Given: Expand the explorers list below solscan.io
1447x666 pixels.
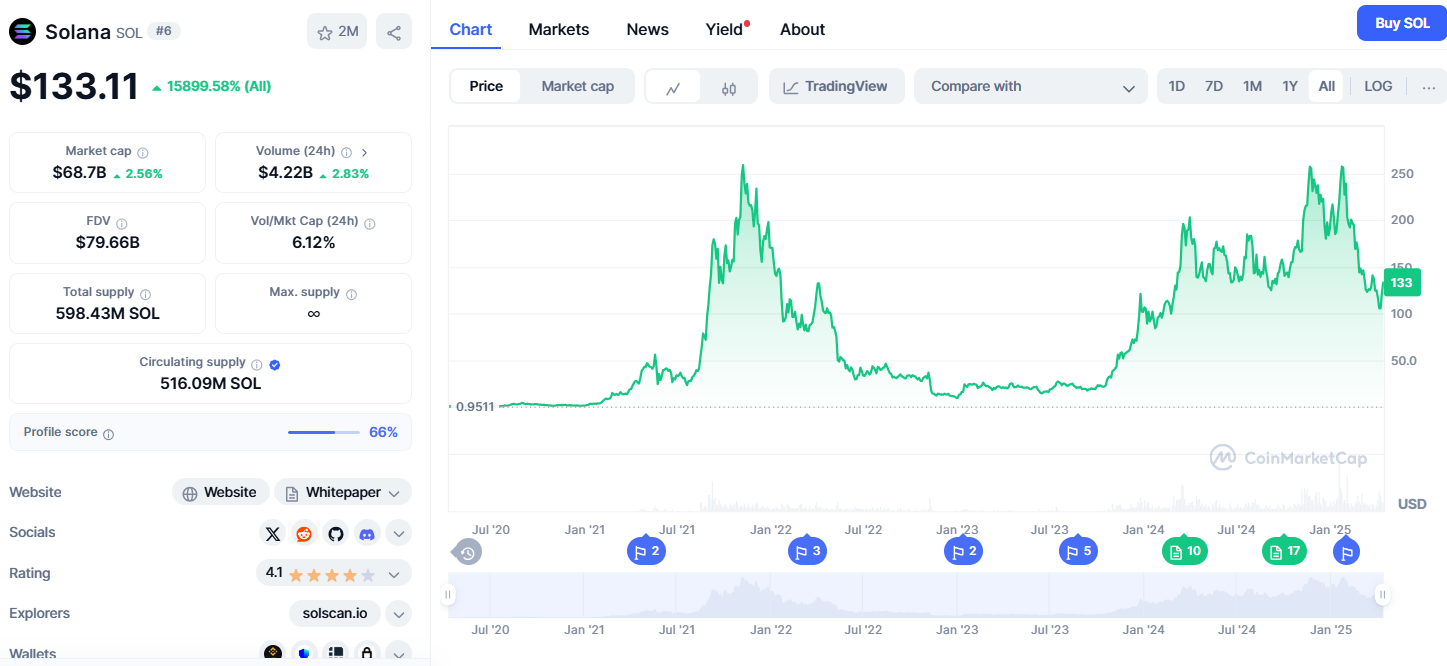Looking at the screenshot, I should [398, 613].
